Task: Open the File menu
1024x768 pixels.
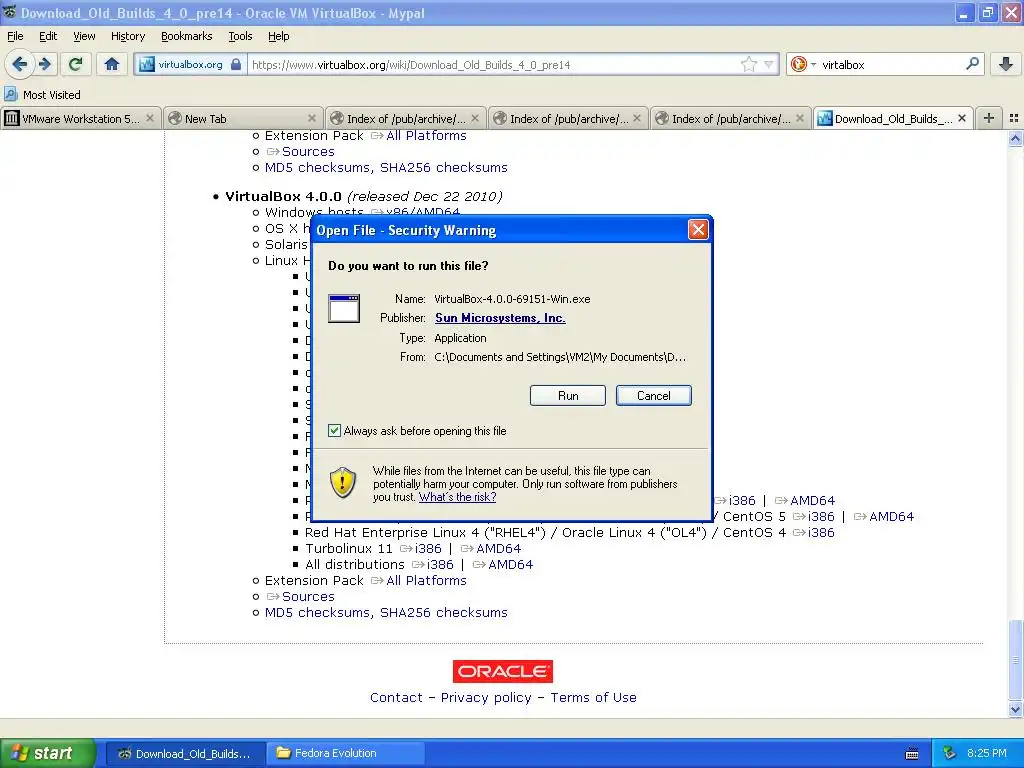Action: click(x=15, y=36)
